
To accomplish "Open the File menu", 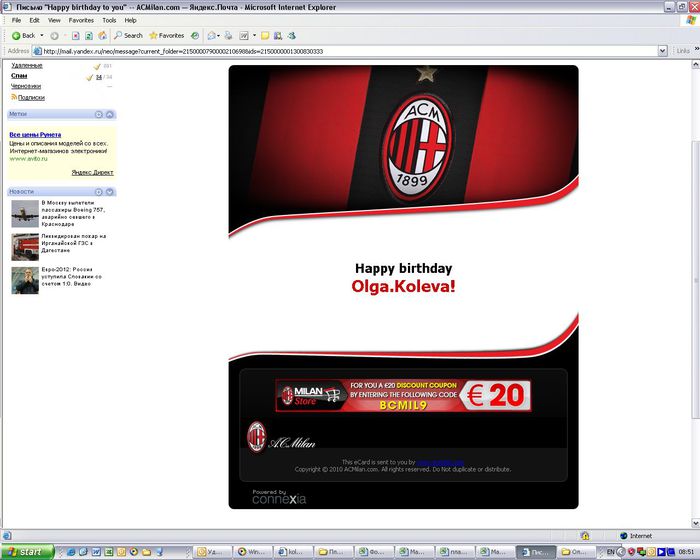I will point(17,21).
